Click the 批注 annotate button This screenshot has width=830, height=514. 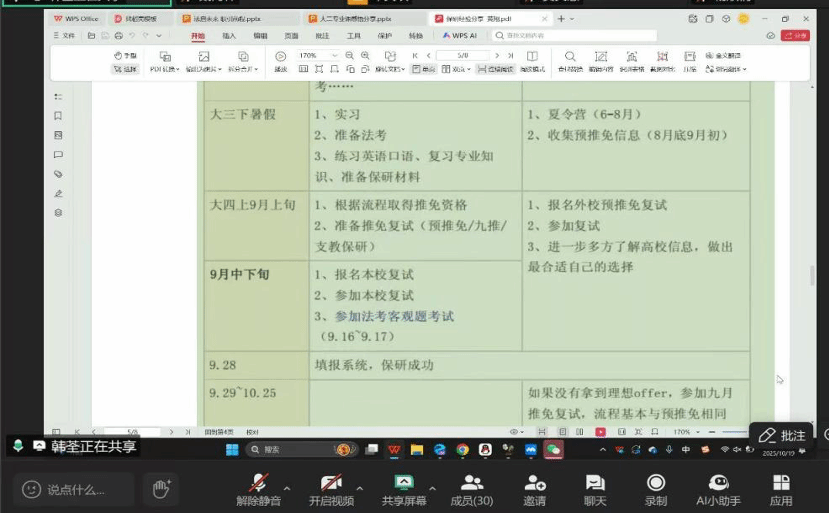(x=781, y=436)
